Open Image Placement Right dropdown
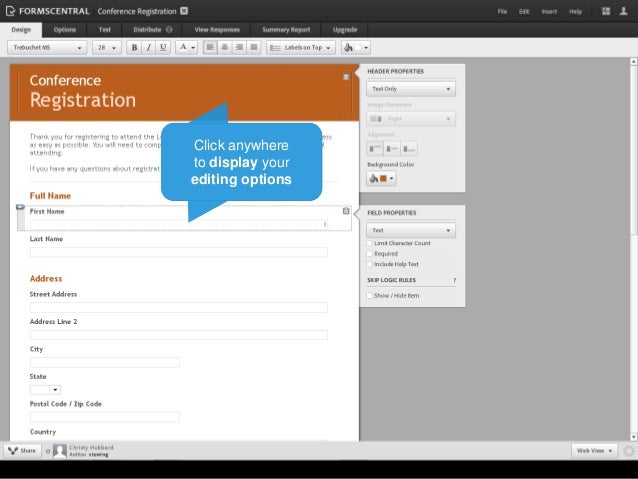638x479 pixels. [411, 119]
